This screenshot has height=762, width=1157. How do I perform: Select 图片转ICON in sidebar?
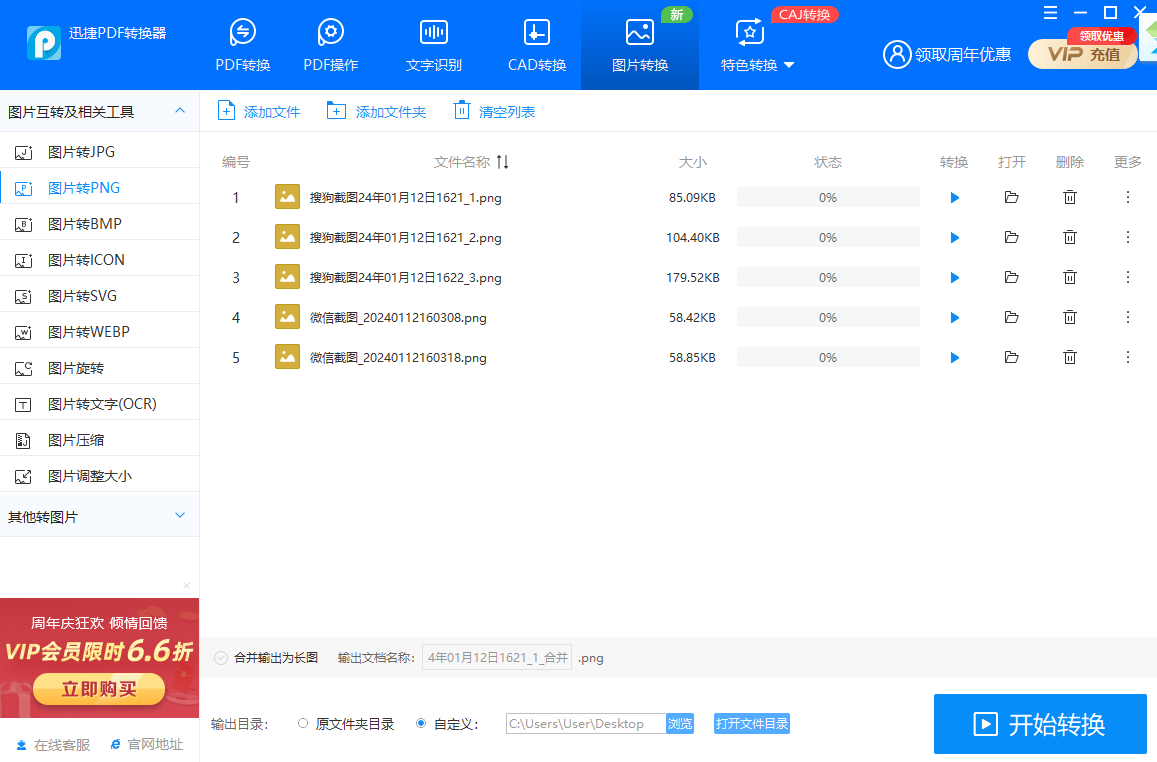[x=100, y=260]
